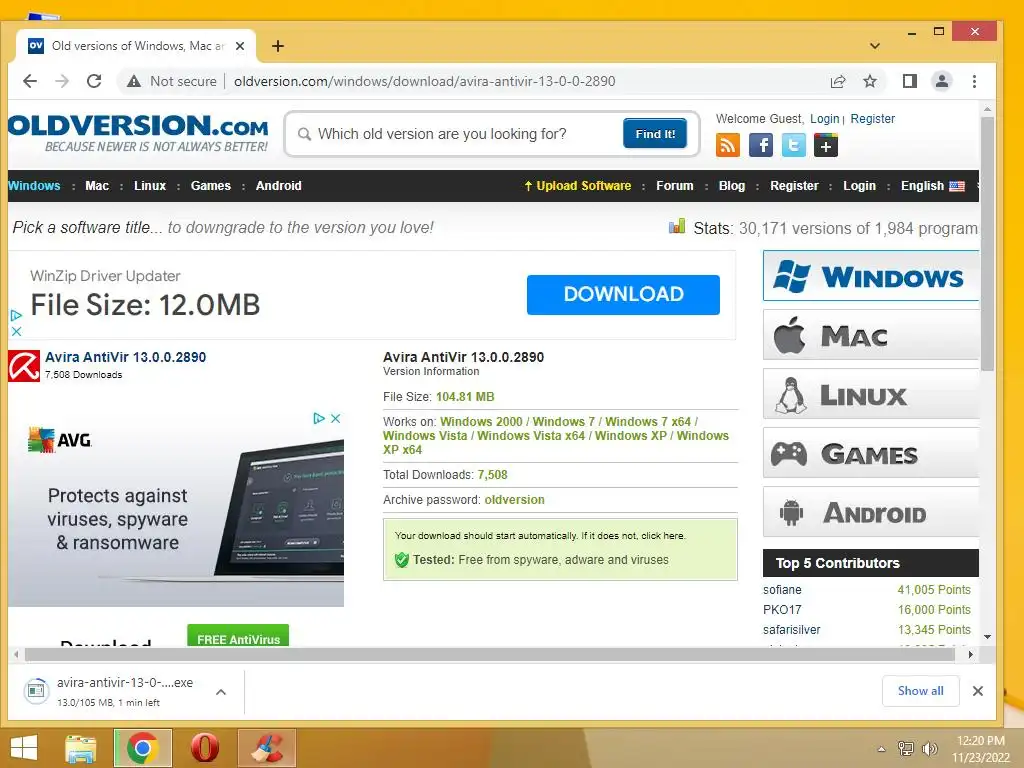Click the Android category sidebar button
Image resolution: width=1024 pixels, height=768 pixels.
pos(871,512)
